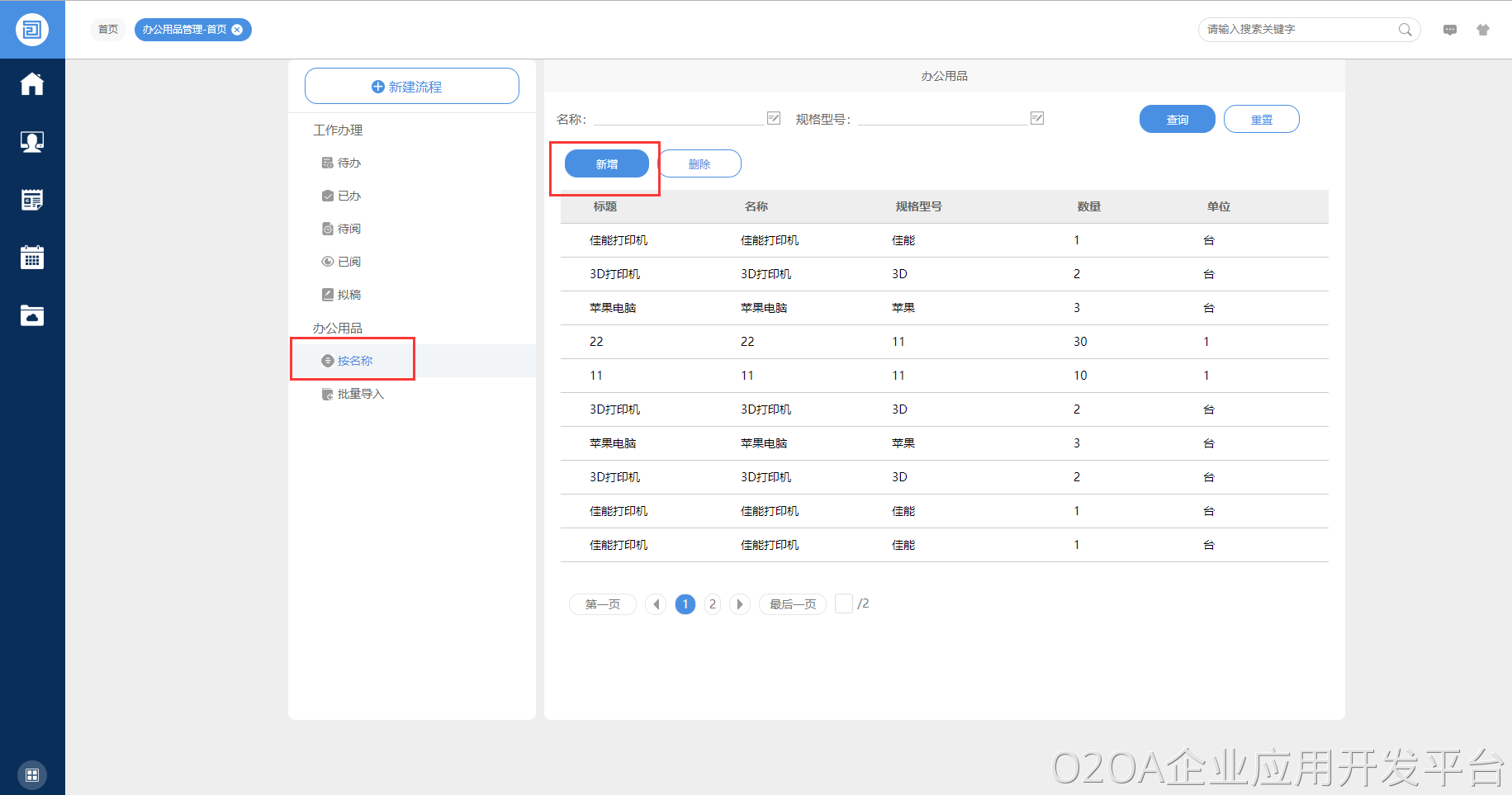Toggle the checkbox beside 规格型号 field
This screenshot has width=1512, height=795.
(x=1037, y=118)
